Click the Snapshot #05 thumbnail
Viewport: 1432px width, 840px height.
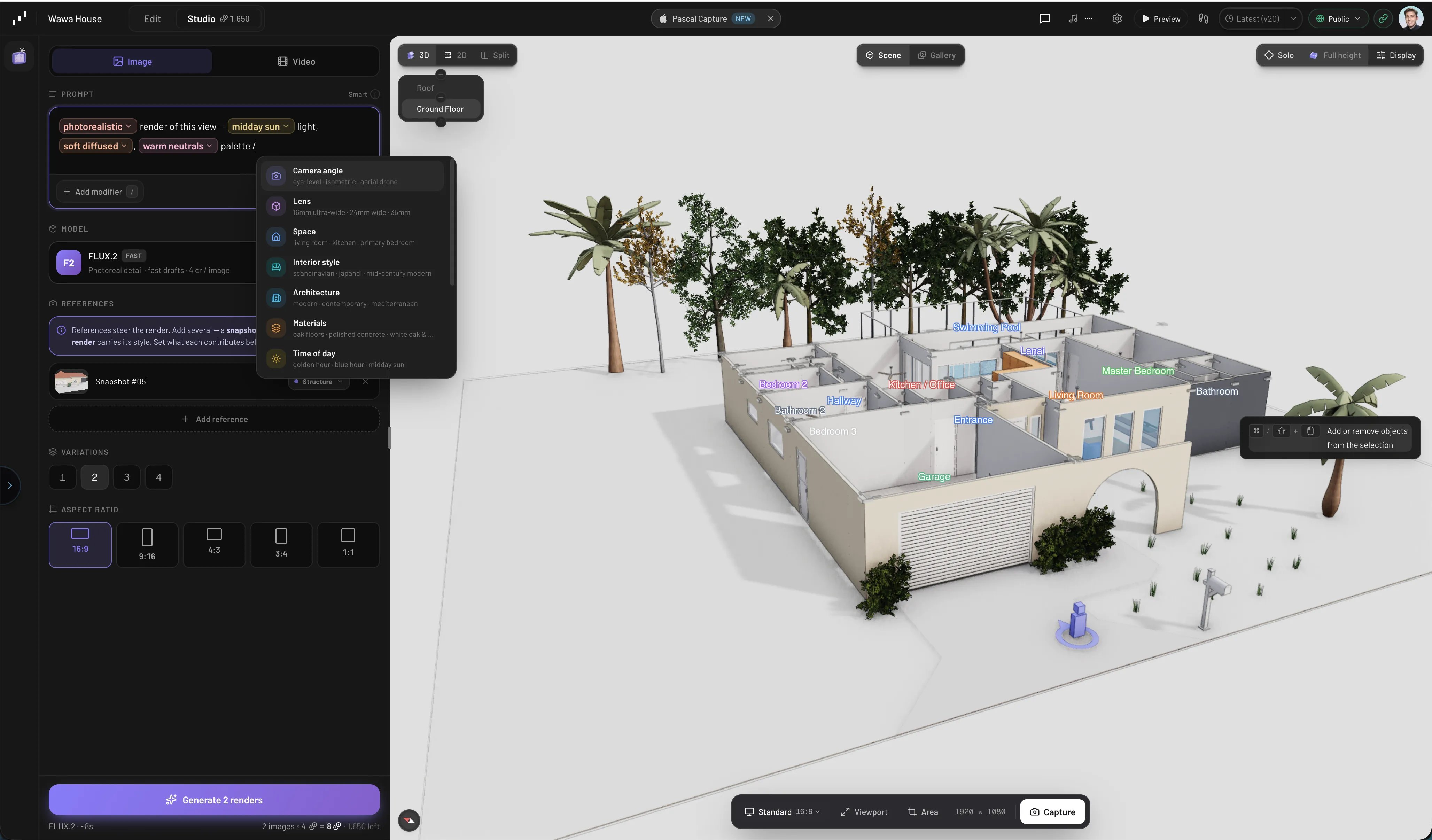click(x=72, y=382)
